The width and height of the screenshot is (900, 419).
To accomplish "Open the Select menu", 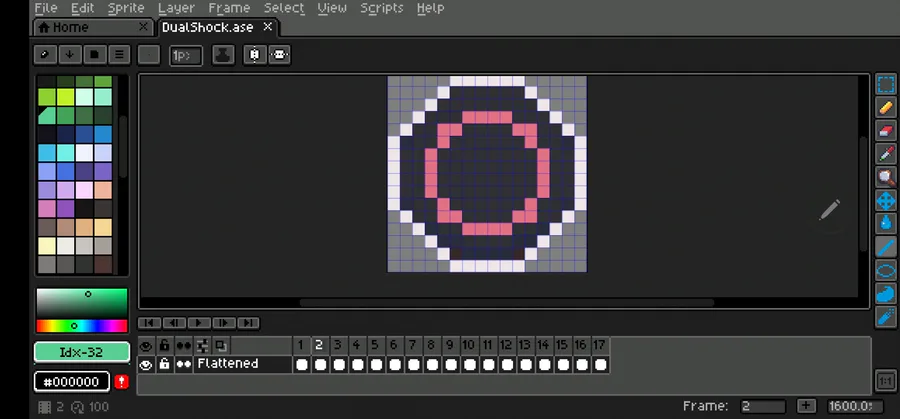I will pyautogui.click(x=284, y=8).
